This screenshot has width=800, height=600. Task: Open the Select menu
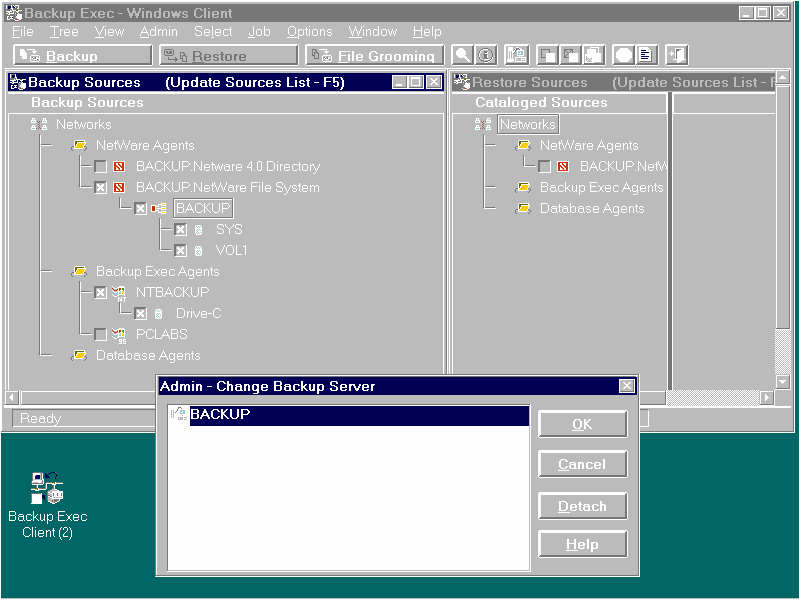[x=213, y=32]
